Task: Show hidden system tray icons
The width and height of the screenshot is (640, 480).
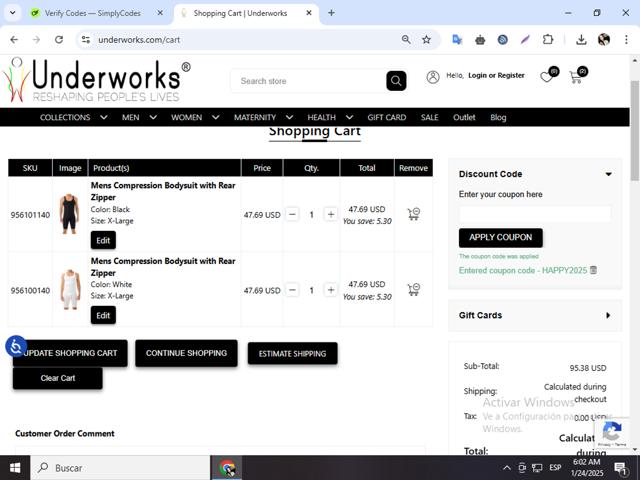Action: point(507,468)
